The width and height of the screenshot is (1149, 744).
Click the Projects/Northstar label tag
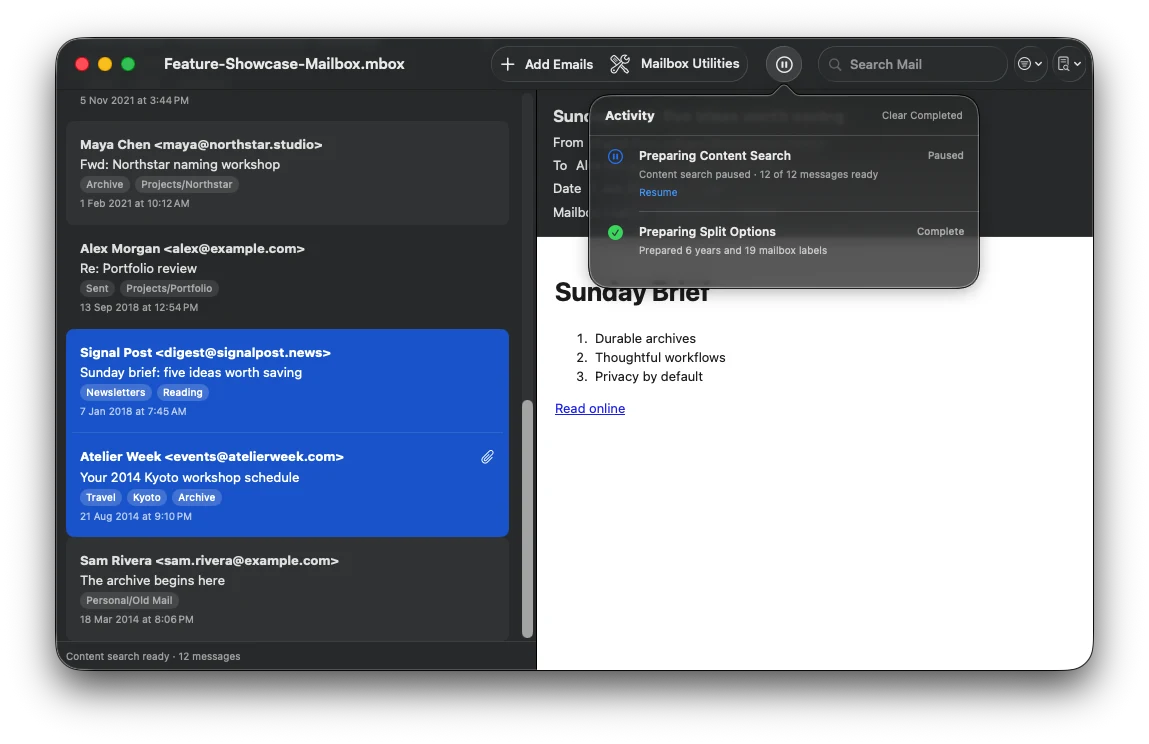point(187,185)
